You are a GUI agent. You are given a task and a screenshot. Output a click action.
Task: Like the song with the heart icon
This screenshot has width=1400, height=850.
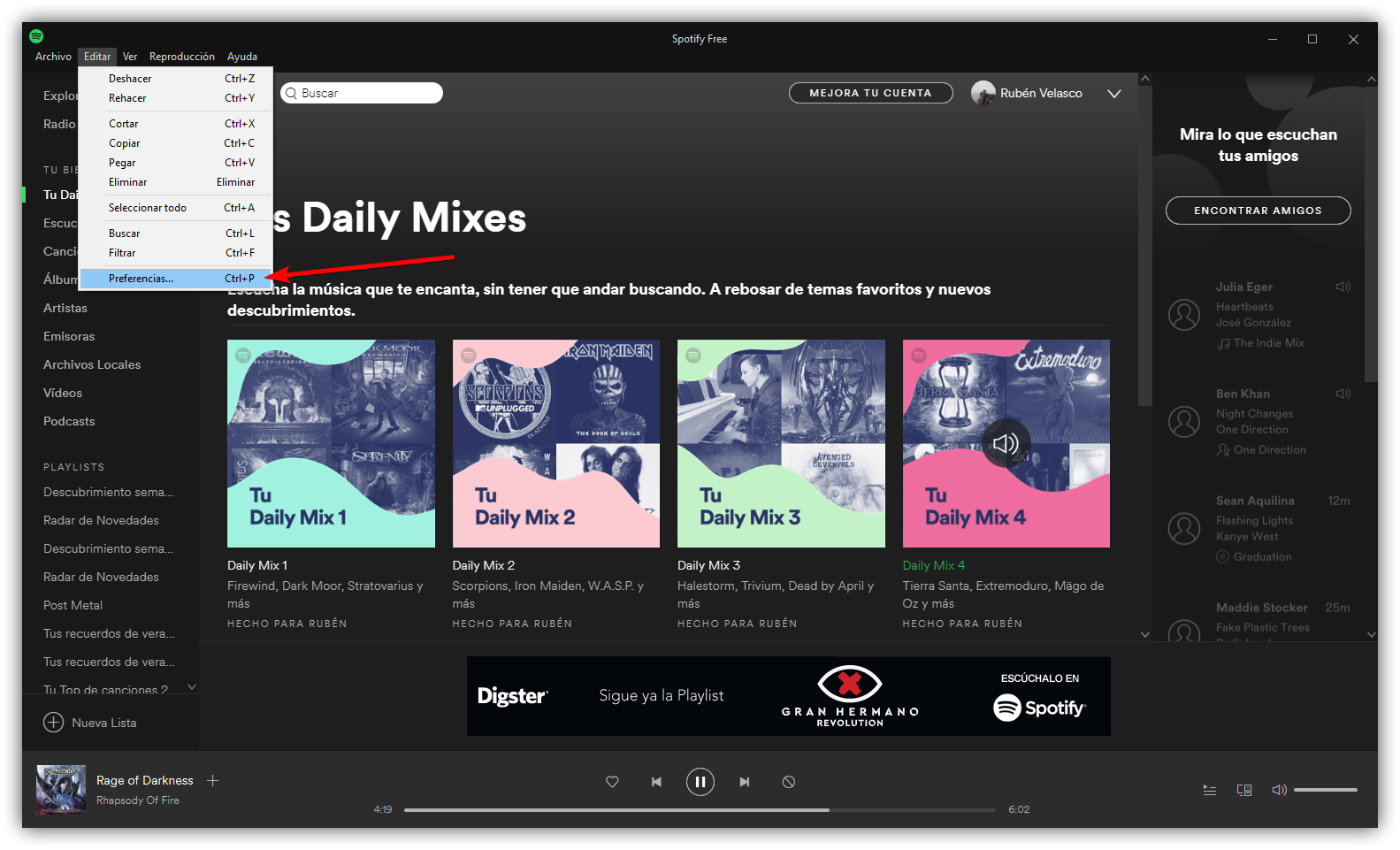coord(612,782)
